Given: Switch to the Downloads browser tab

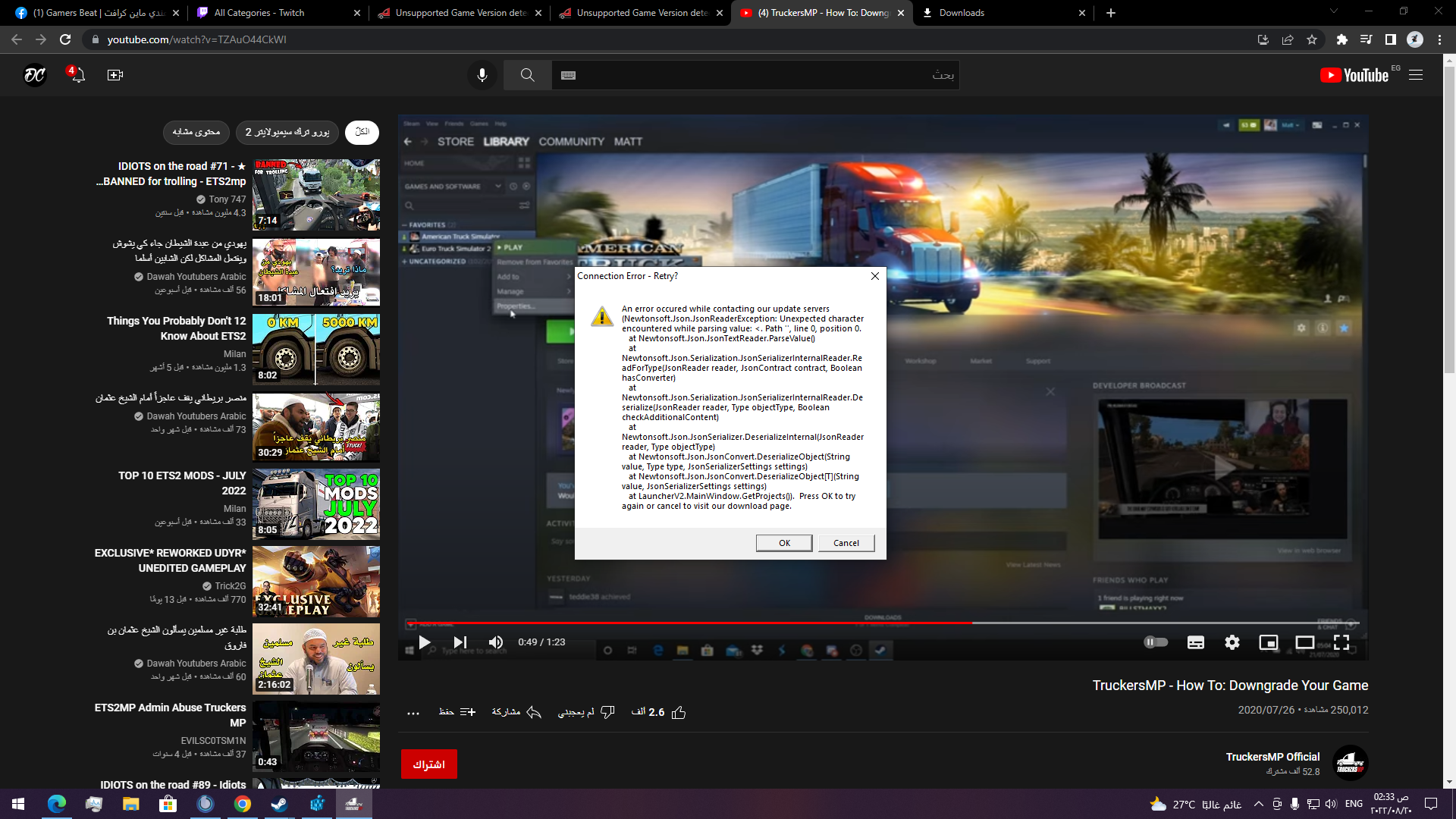Looking at the screenshot, I should tap(1004, 13).
